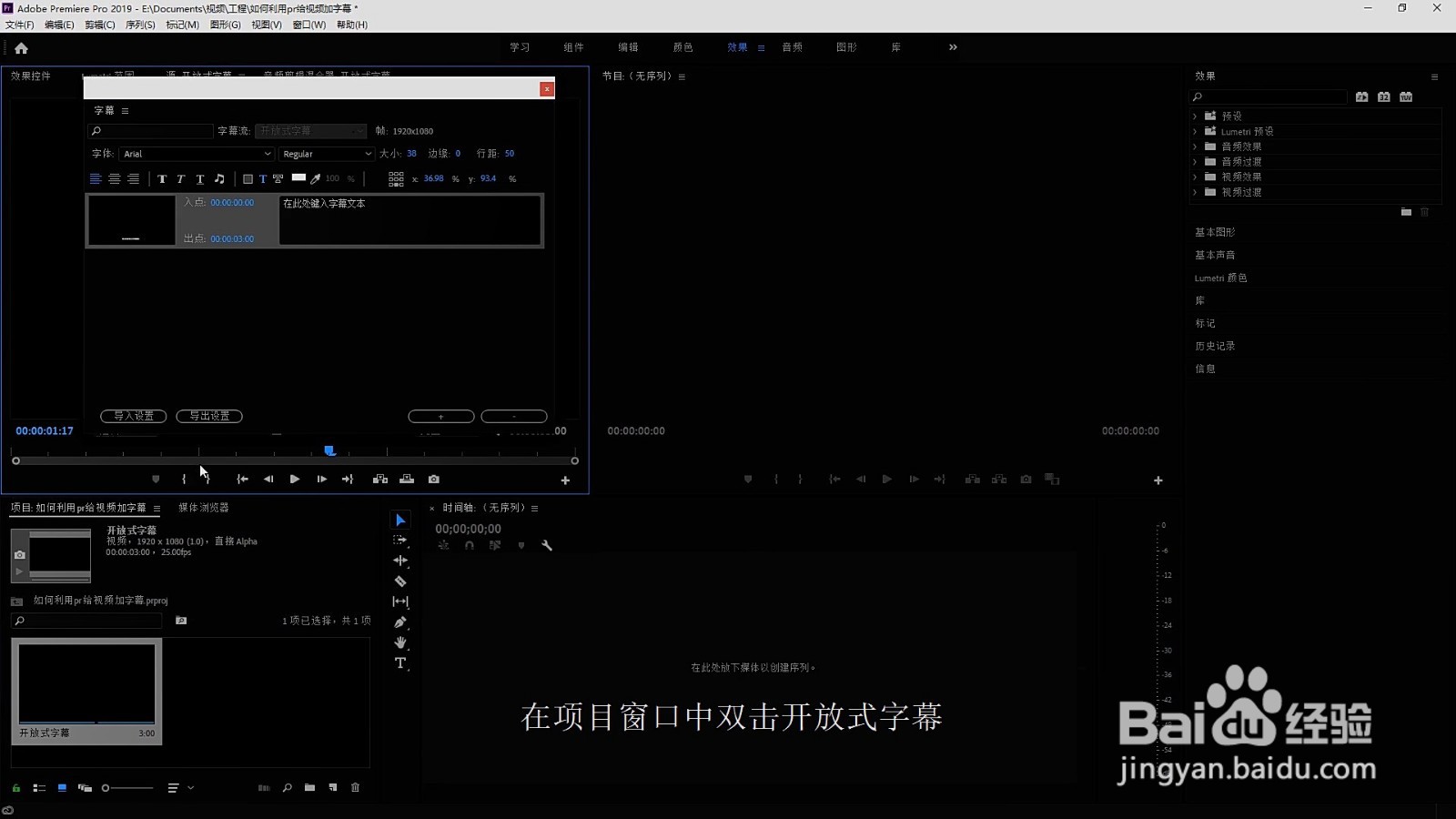Open the 序列(S) menu
The height and width of the screenshot is (819, 1456).
tap(140, 25)
